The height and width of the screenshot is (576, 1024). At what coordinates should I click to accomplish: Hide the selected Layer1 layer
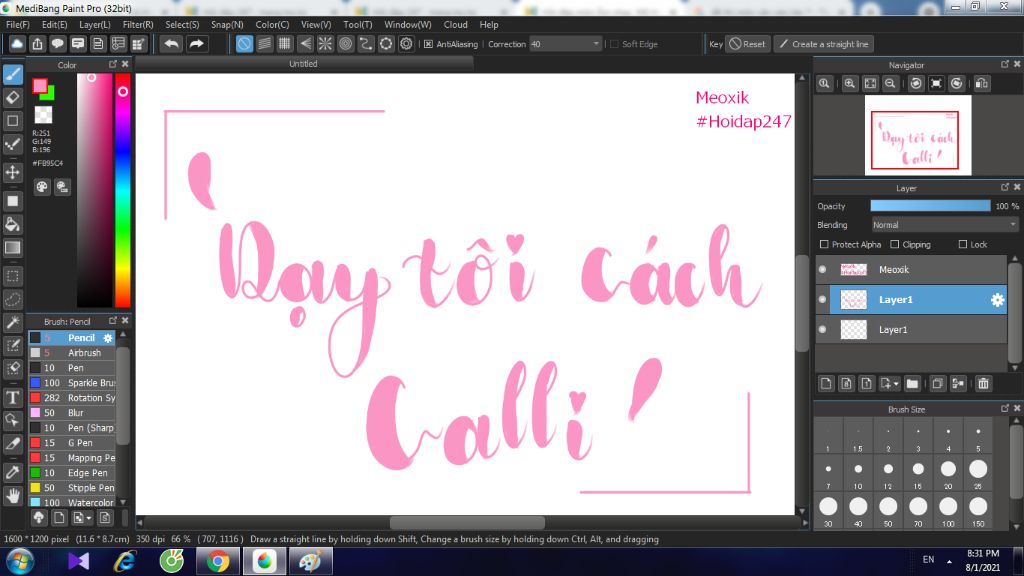[x=823, y=300]
